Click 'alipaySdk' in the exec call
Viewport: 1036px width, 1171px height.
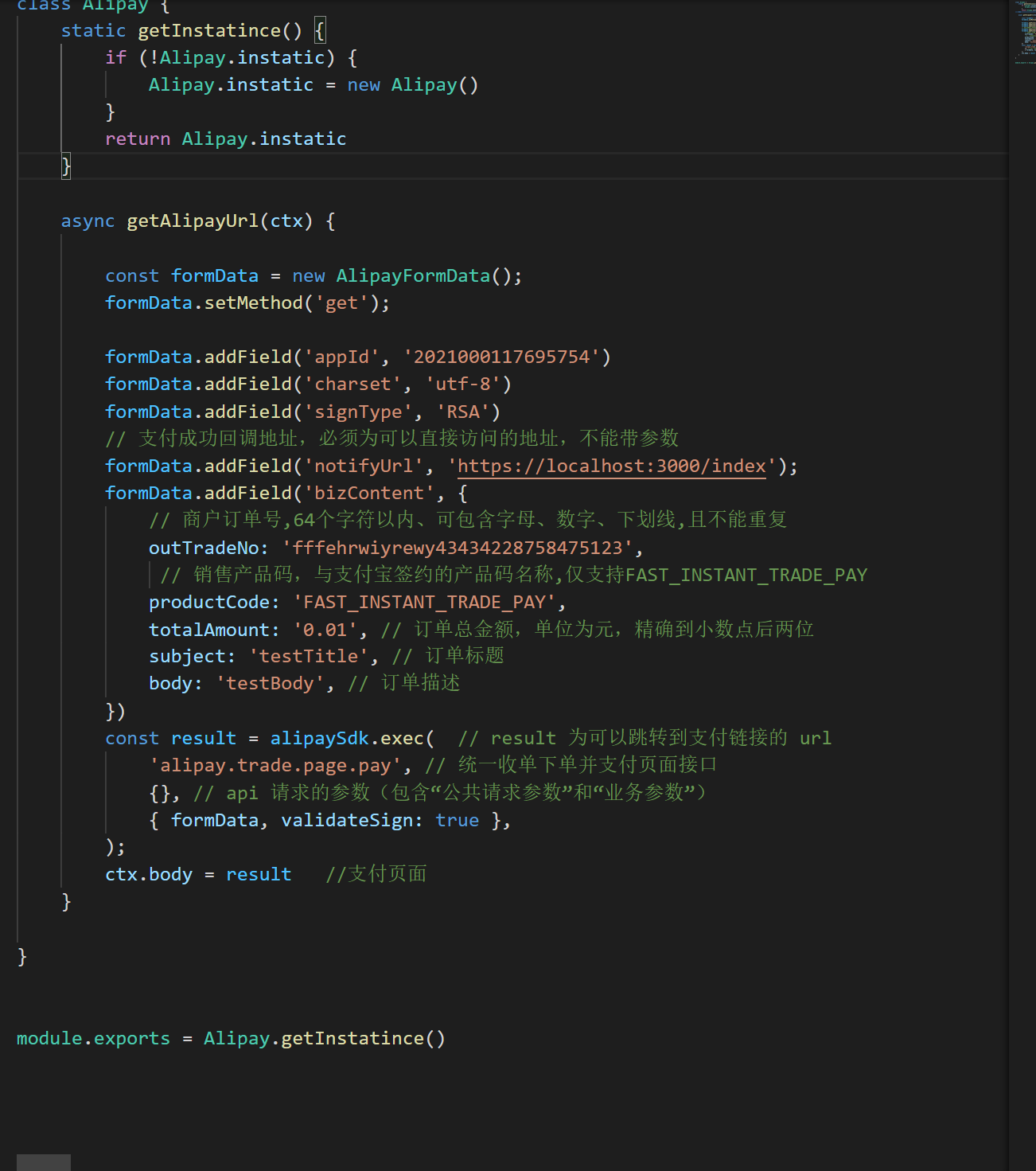[x=319, y=738]
